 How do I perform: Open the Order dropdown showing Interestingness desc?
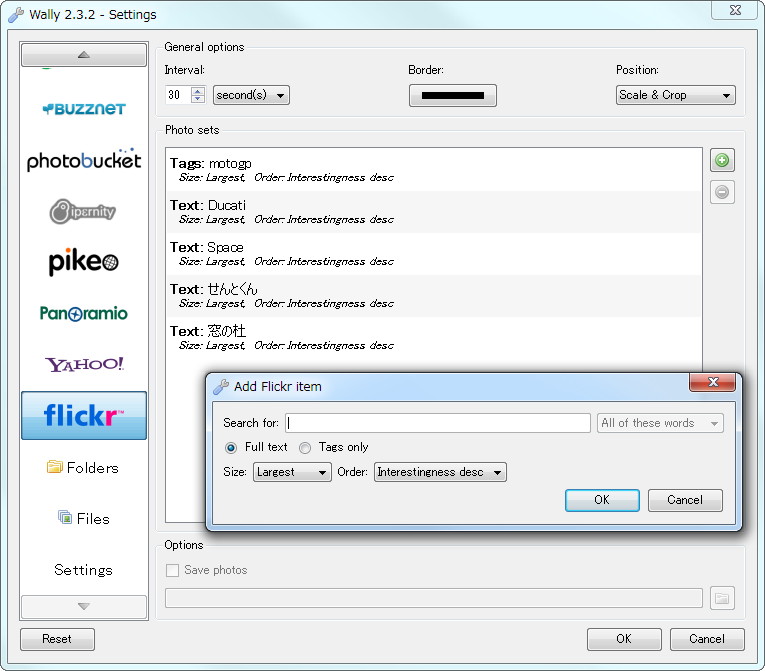click(x=440, y=472)
